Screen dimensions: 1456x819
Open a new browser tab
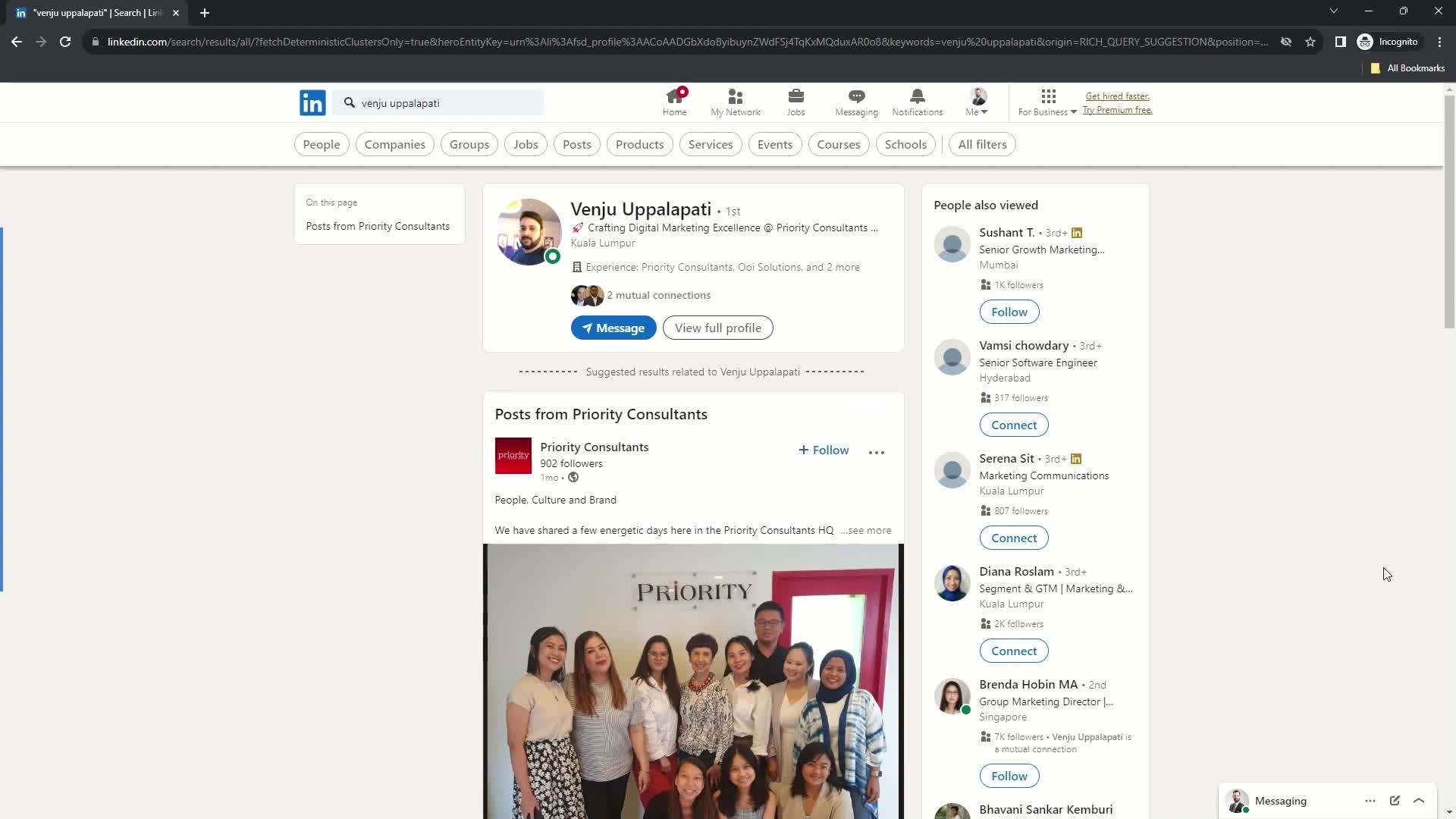coord(205,13)
